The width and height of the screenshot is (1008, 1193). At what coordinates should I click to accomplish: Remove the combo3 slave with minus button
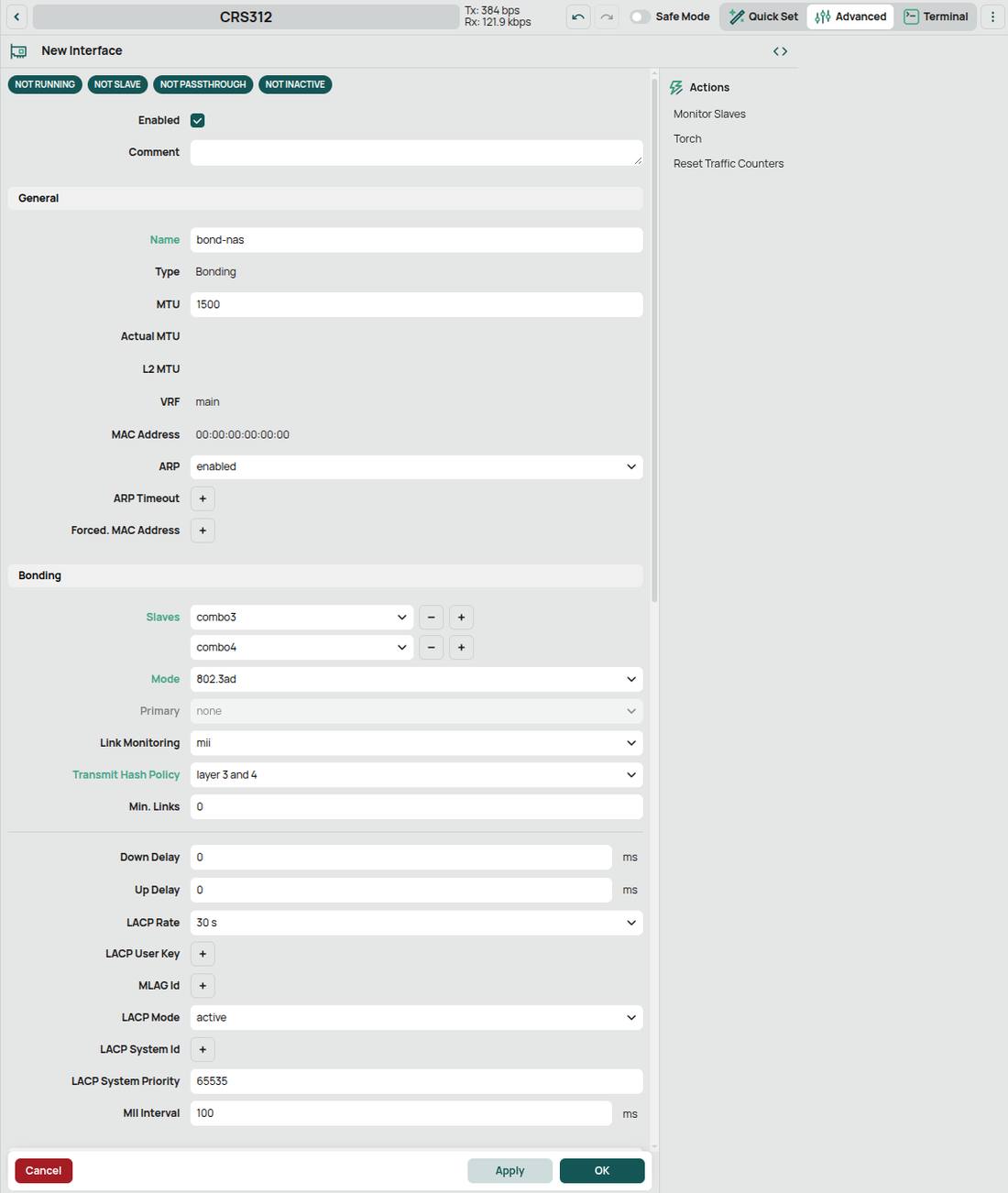coord(431,618)
